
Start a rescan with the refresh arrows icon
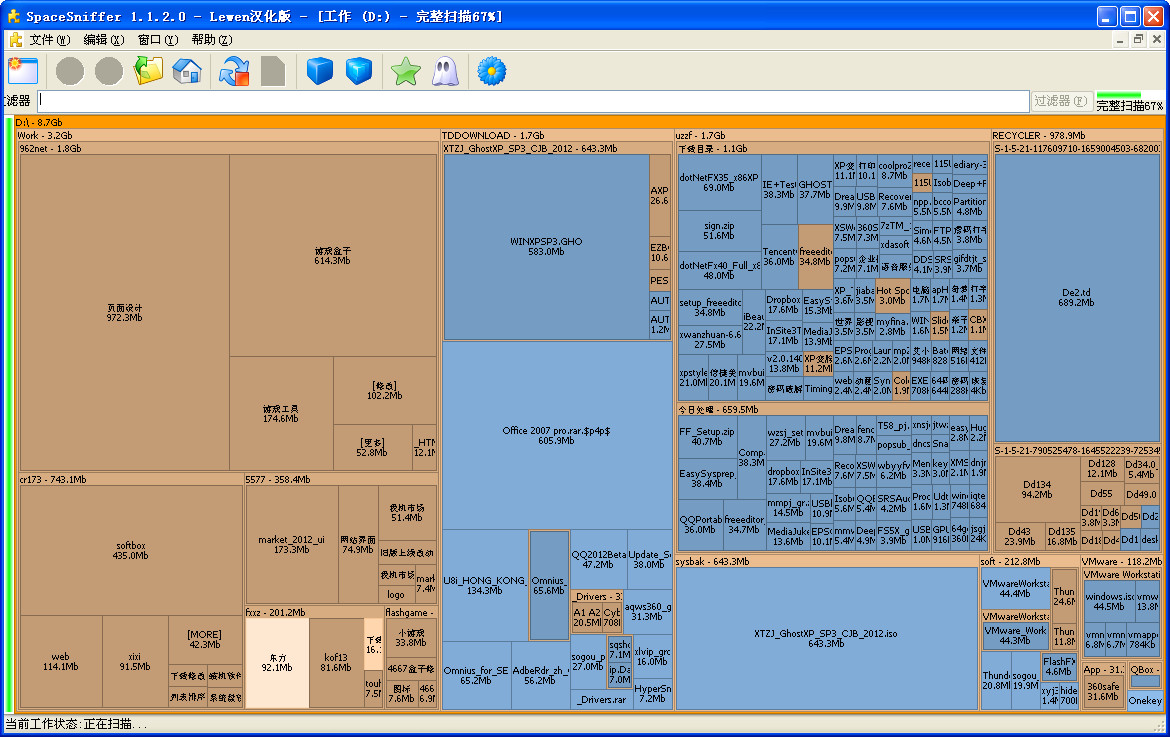[234, 71]
